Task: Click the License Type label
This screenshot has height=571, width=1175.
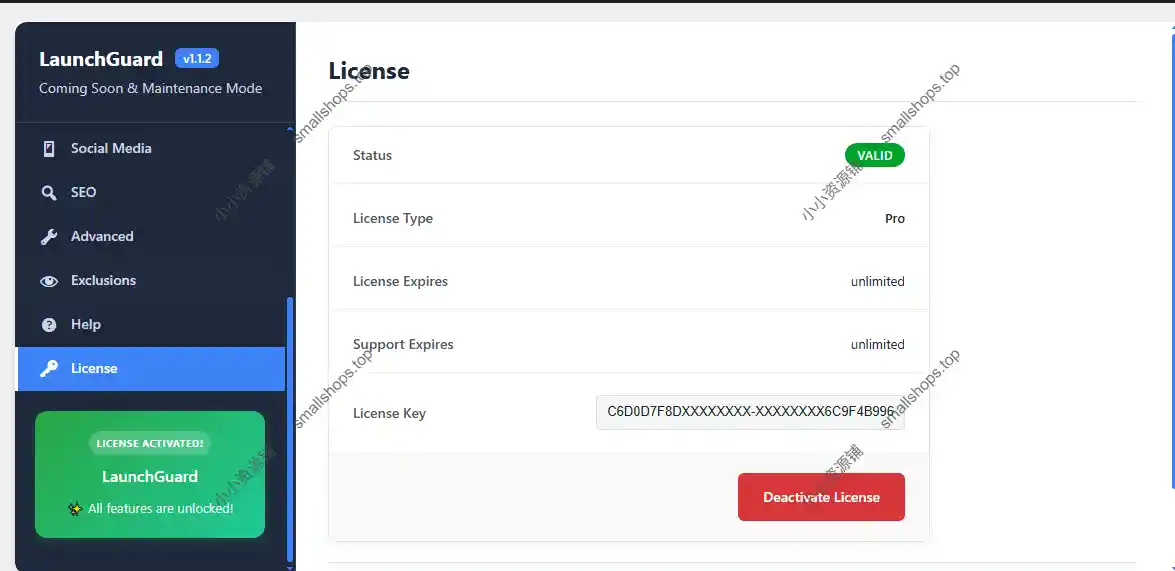Action: pyautogui.click(x=393, y=219)
